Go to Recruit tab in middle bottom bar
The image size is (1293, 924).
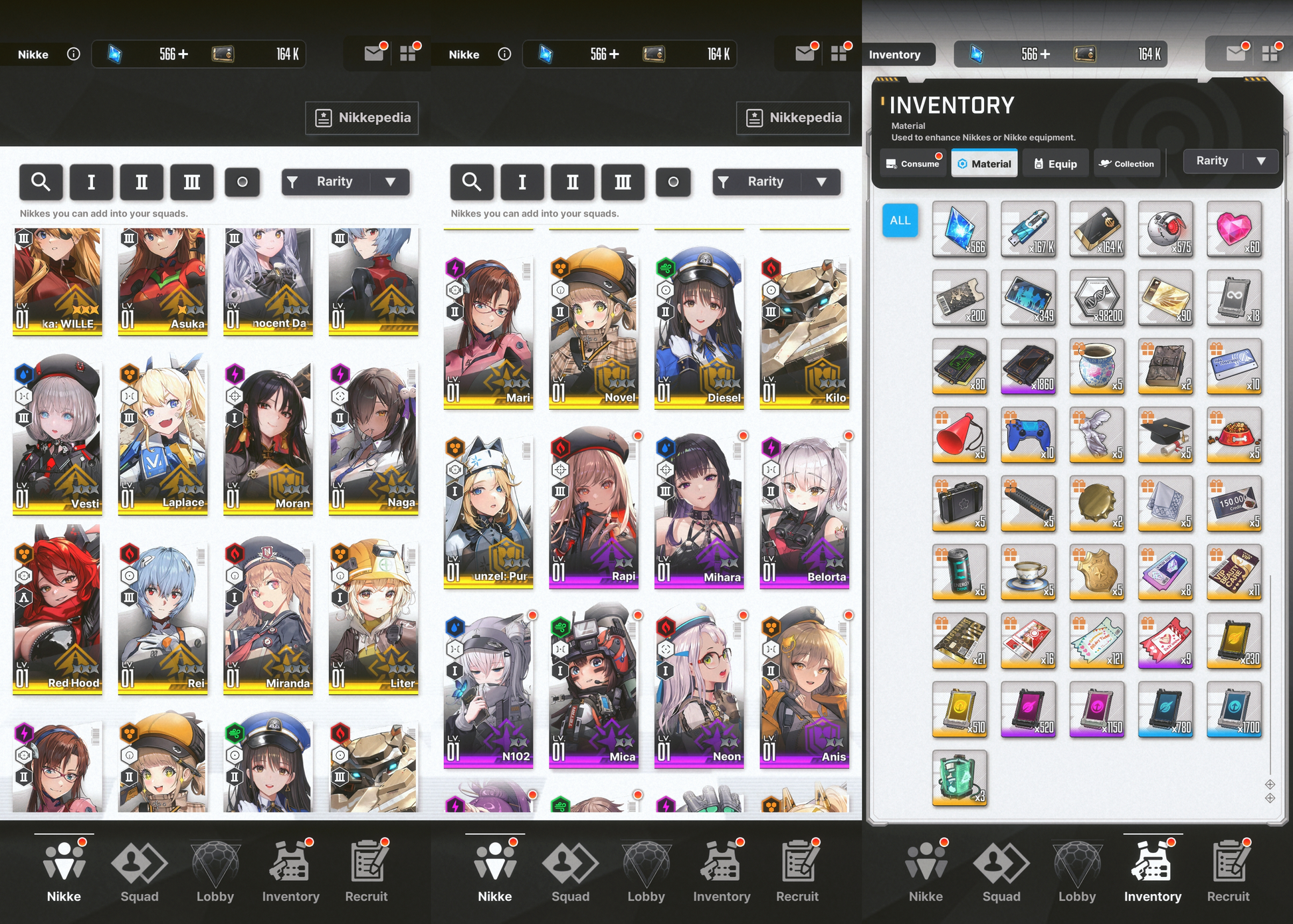click(x=797, y=872)
